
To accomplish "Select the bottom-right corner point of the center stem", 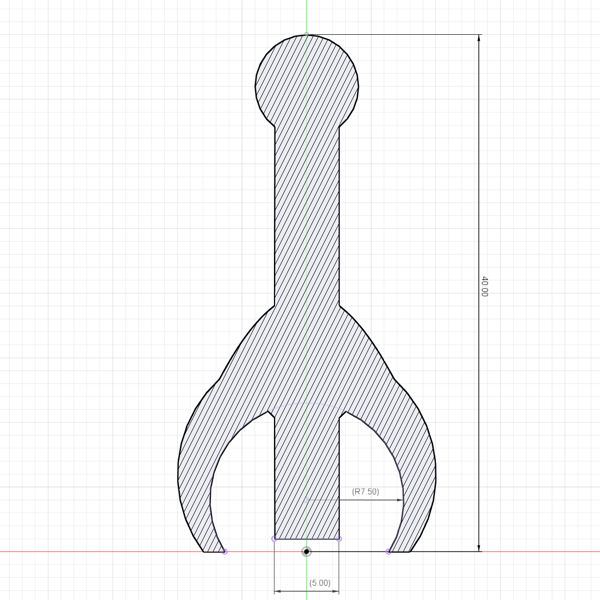I will pos(339,539).
